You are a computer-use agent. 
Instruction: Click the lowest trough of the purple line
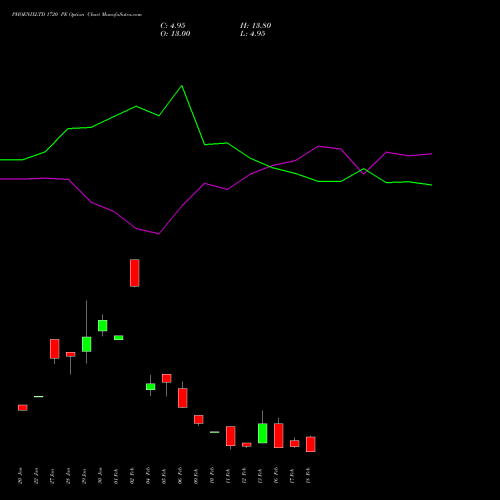(x=159, y=234)
